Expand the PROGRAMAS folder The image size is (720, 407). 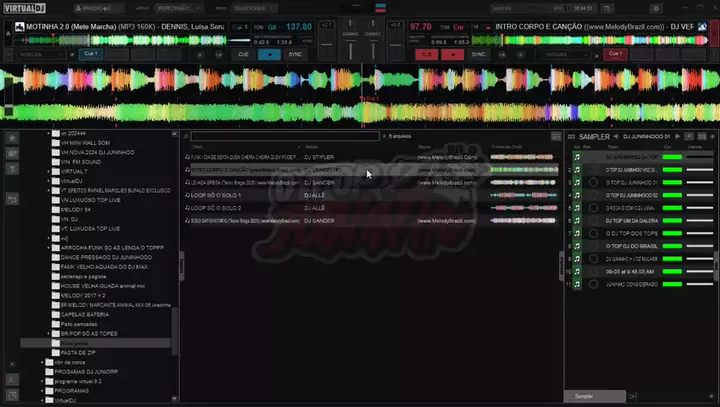[x=42, y=391]
